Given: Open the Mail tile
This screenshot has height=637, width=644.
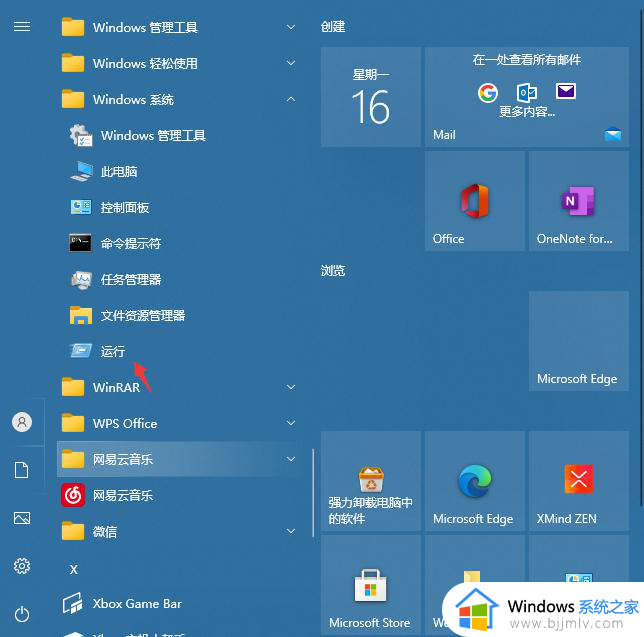Looking at the screenshot, I should tap(524, 97).
